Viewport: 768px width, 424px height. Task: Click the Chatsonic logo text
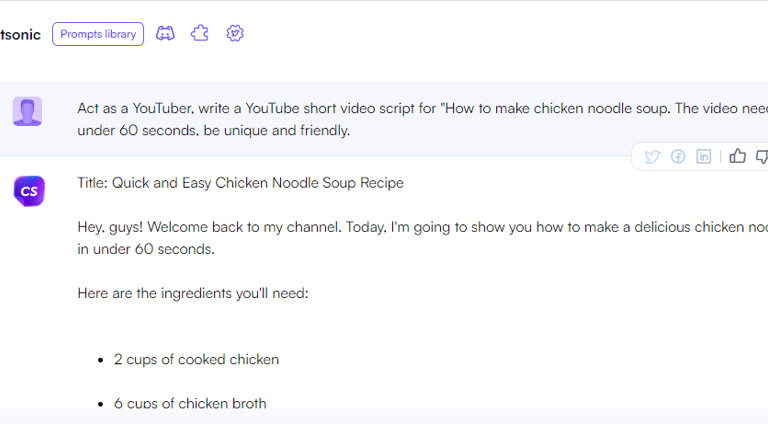click(x=20, y=35)
